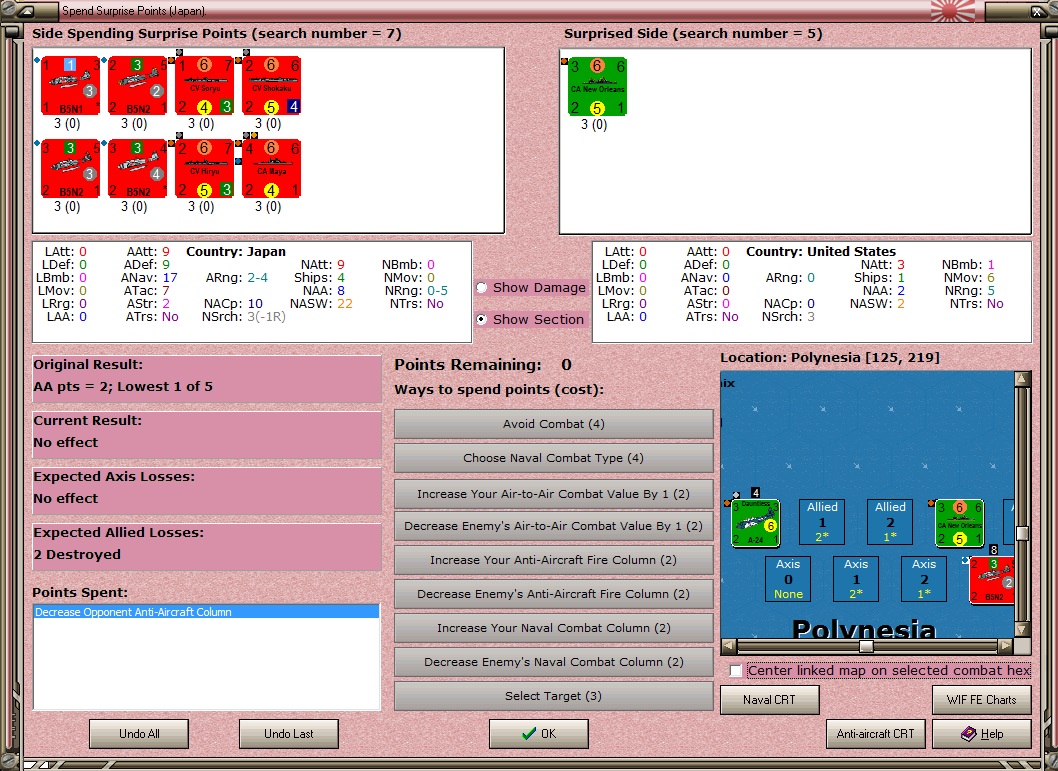Click Select Target (3) option
This screenshot has width=1058, height=771.
[553, 696]
